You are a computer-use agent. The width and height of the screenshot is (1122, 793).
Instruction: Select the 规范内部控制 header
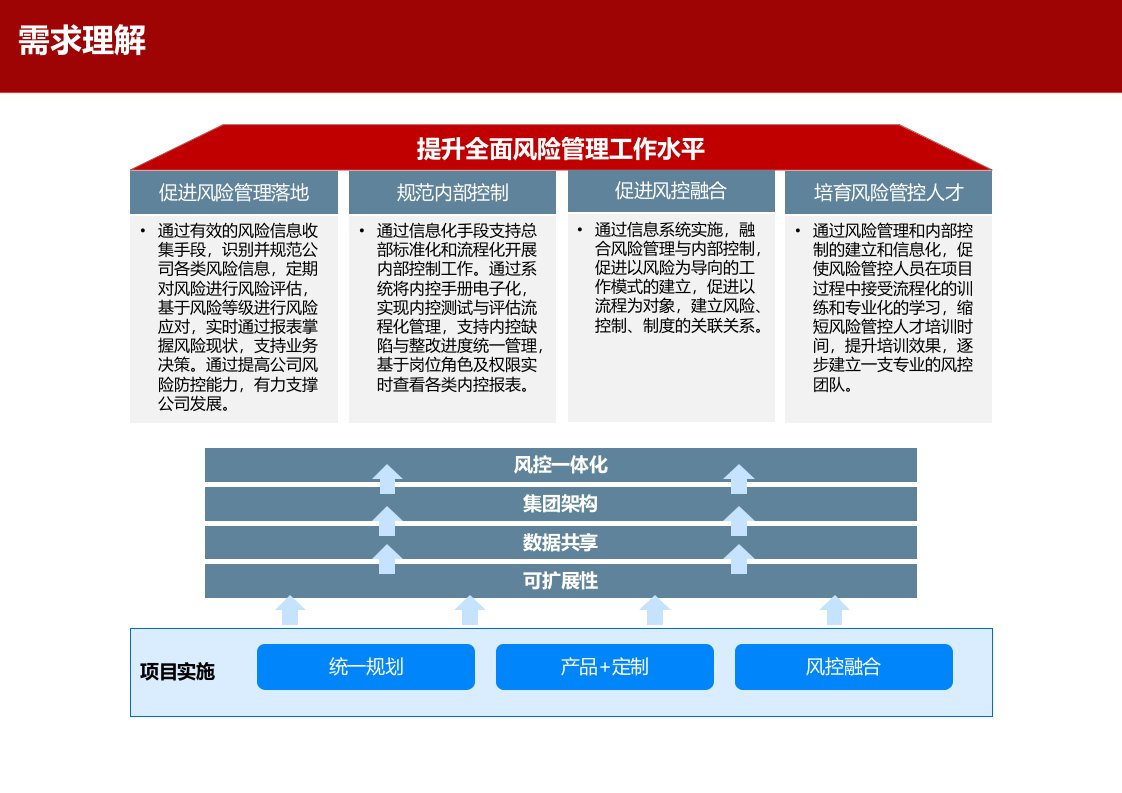(x=452, y=192)
